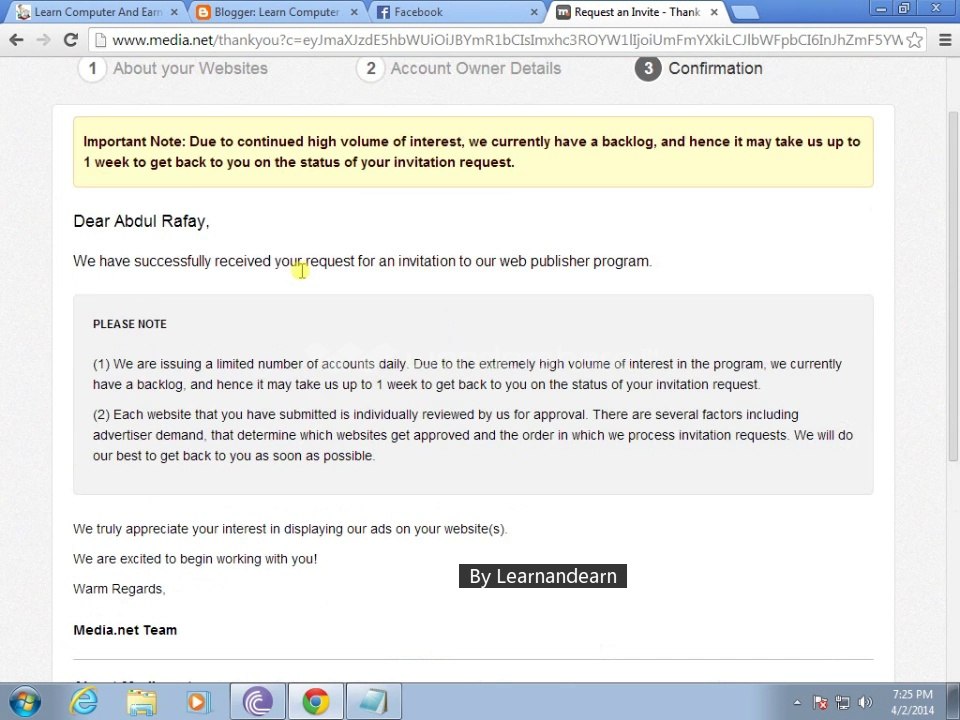Click the 'Media.net Team' signature
This screenshot has width=960, height=720.
point(125,630)
